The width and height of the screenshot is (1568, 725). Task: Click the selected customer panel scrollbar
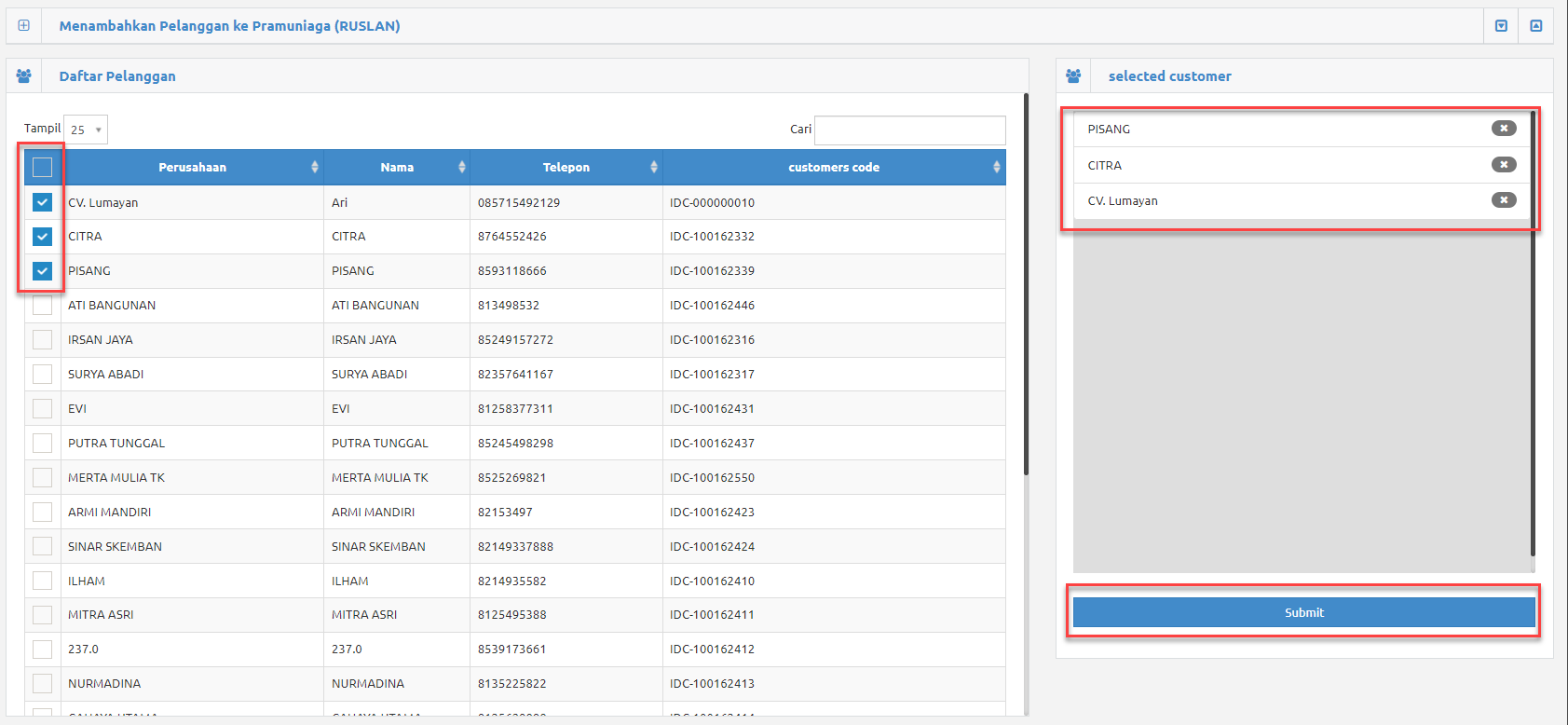(x=1533, y=333)
